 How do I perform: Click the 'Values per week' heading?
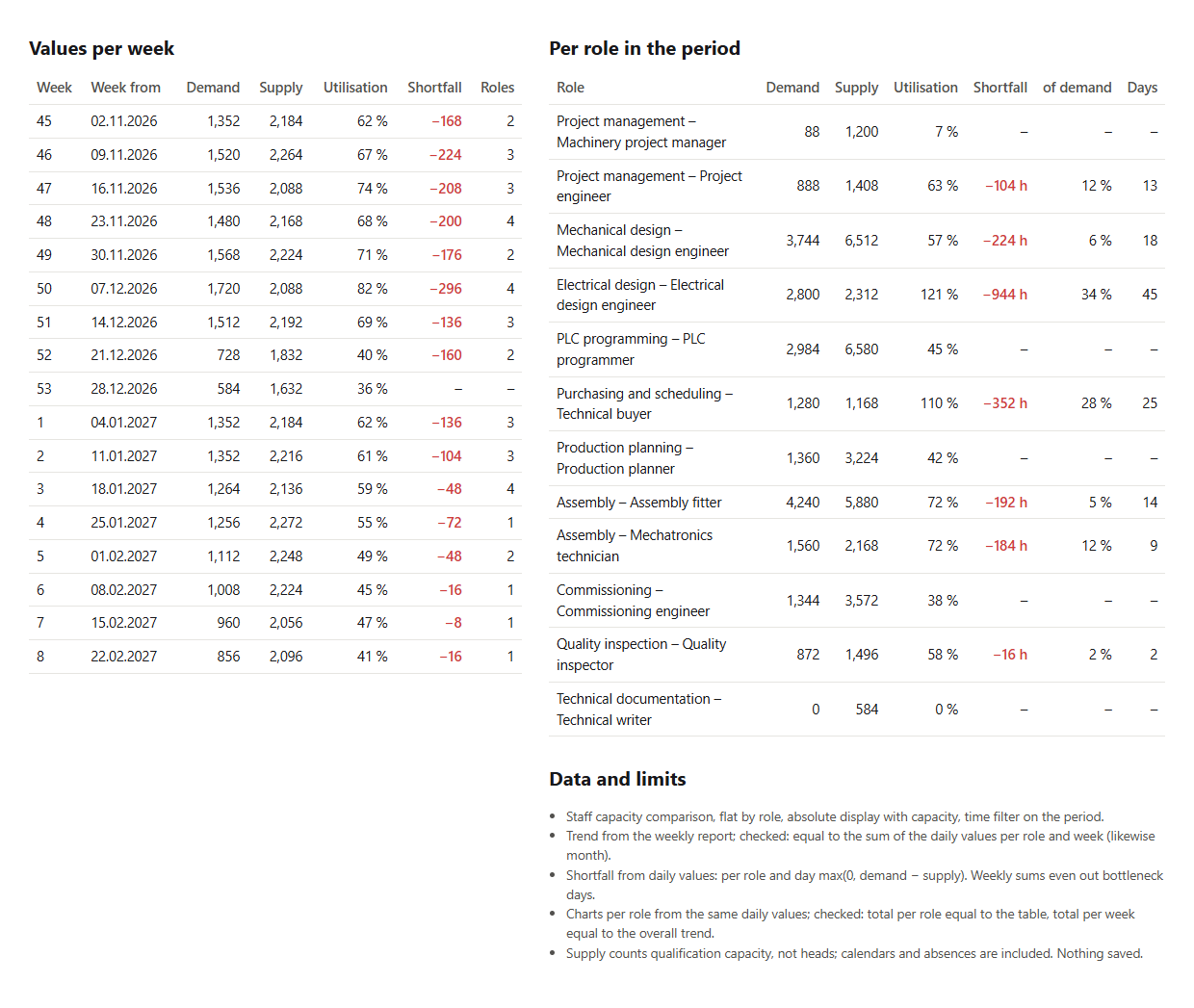[101, 48]
